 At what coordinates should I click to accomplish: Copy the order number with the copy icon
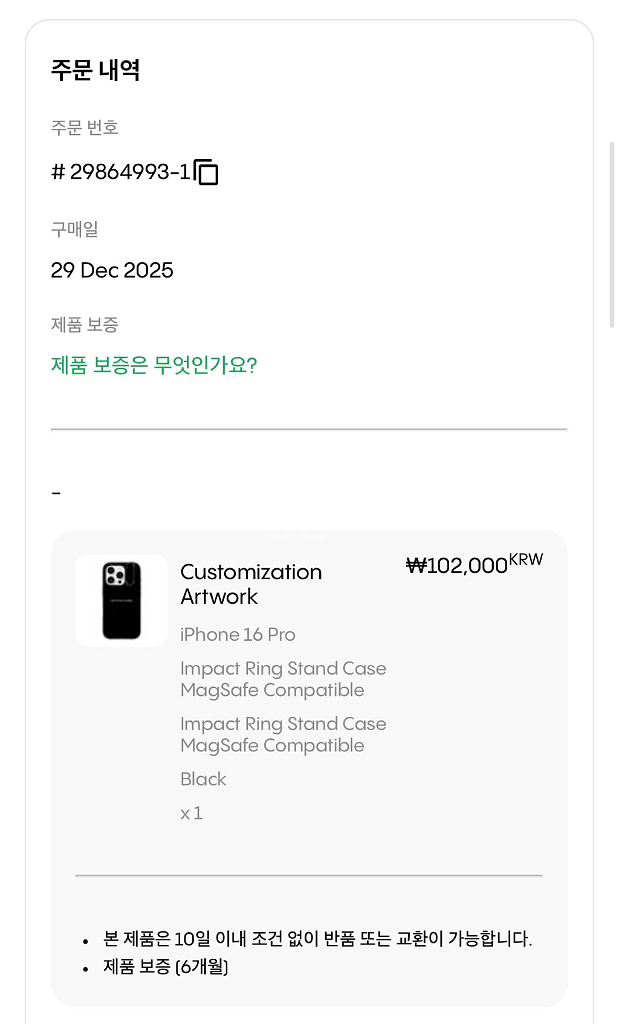(207, 172)
